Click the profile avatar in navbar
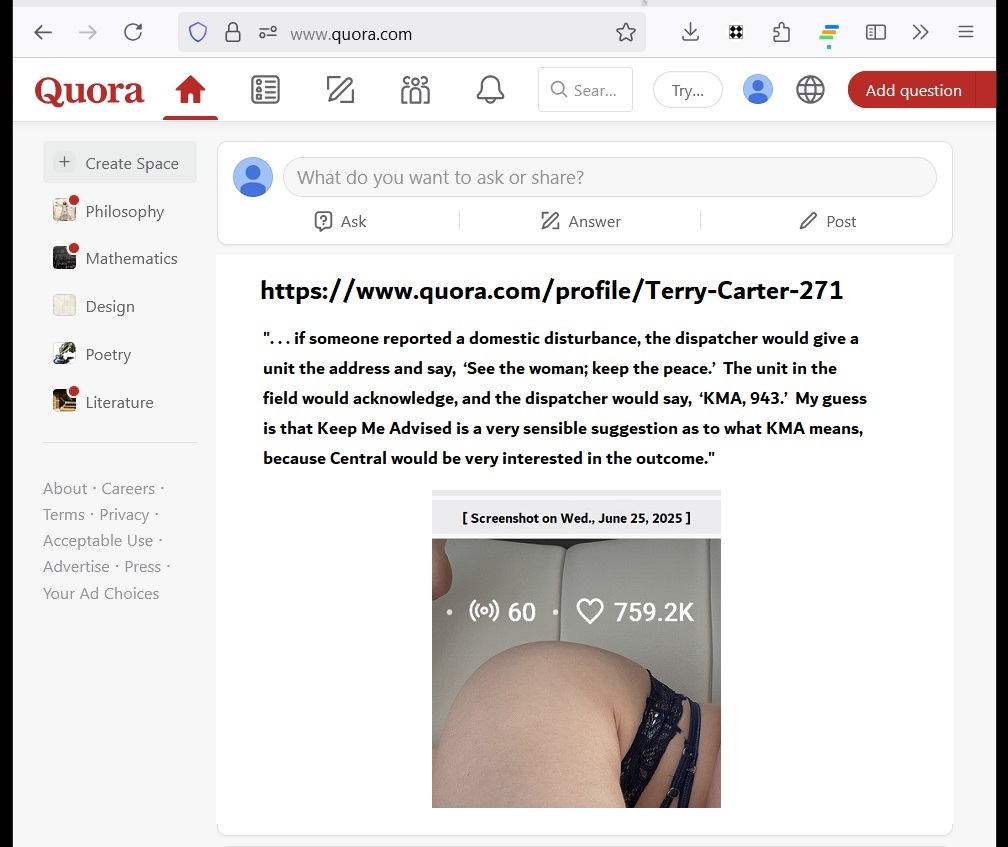This screenshot has height=847, width=1008. [x=758, y=90]
